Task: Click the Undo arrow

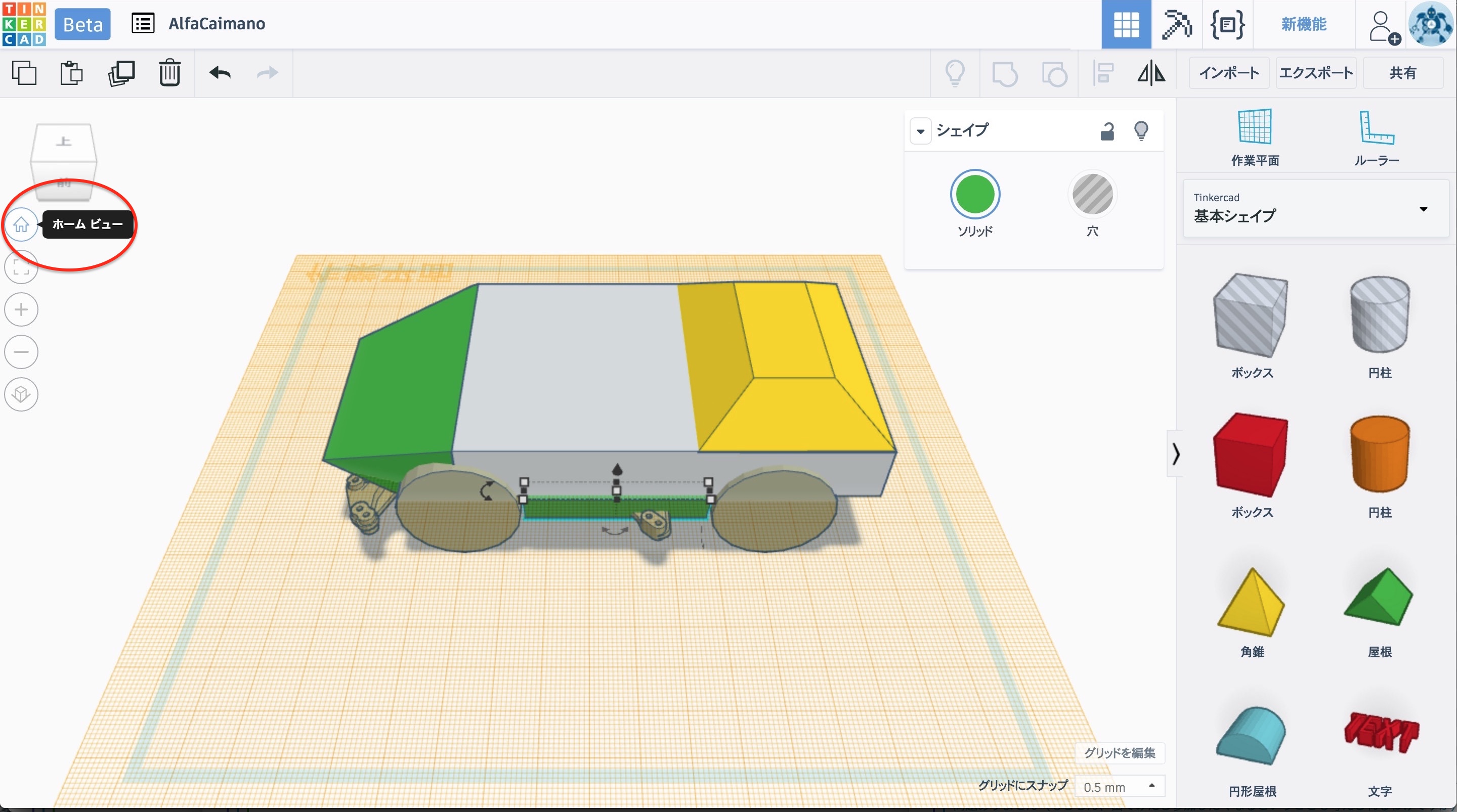Action: click(220, 73)
